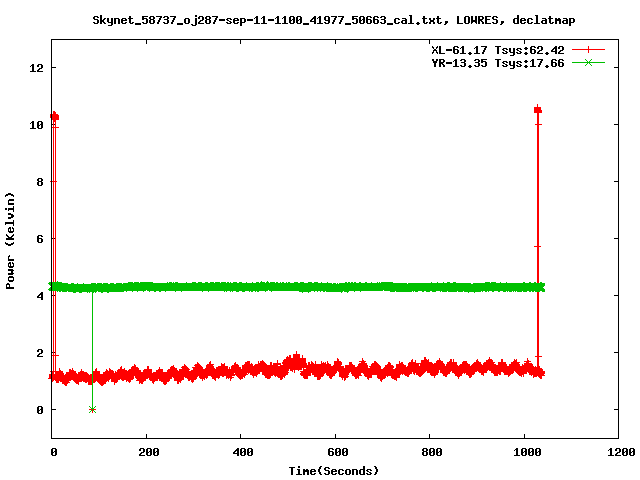The height and width of the screenshot is (480, 640).
Task: Click the y-axis tick label 8
Action: click(x=39, y=182)
